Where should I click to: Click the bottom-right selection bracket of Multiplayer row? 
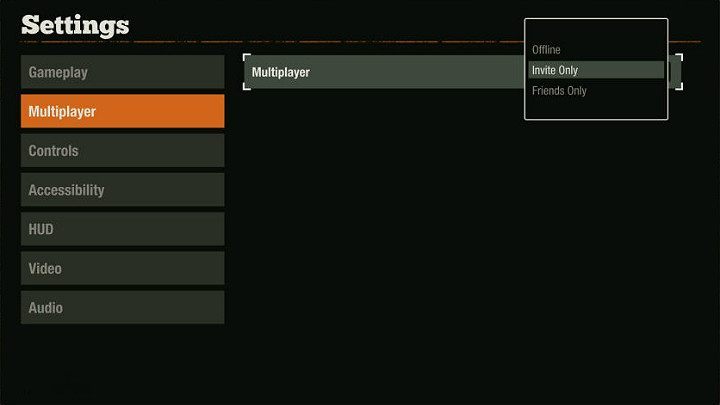(679, 87)
